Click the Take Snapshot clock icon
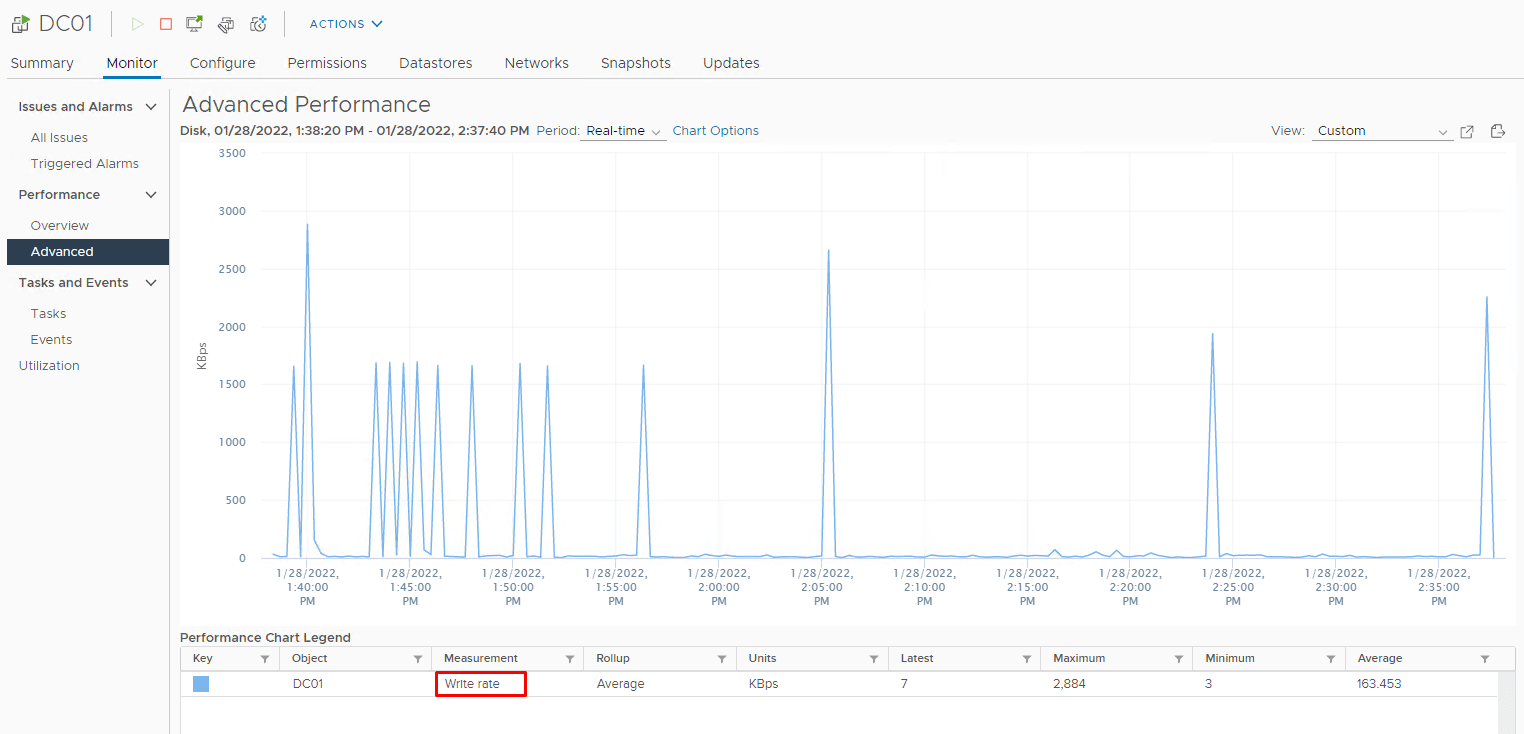The image size is (1524, 734). click(x=258, y=24)
